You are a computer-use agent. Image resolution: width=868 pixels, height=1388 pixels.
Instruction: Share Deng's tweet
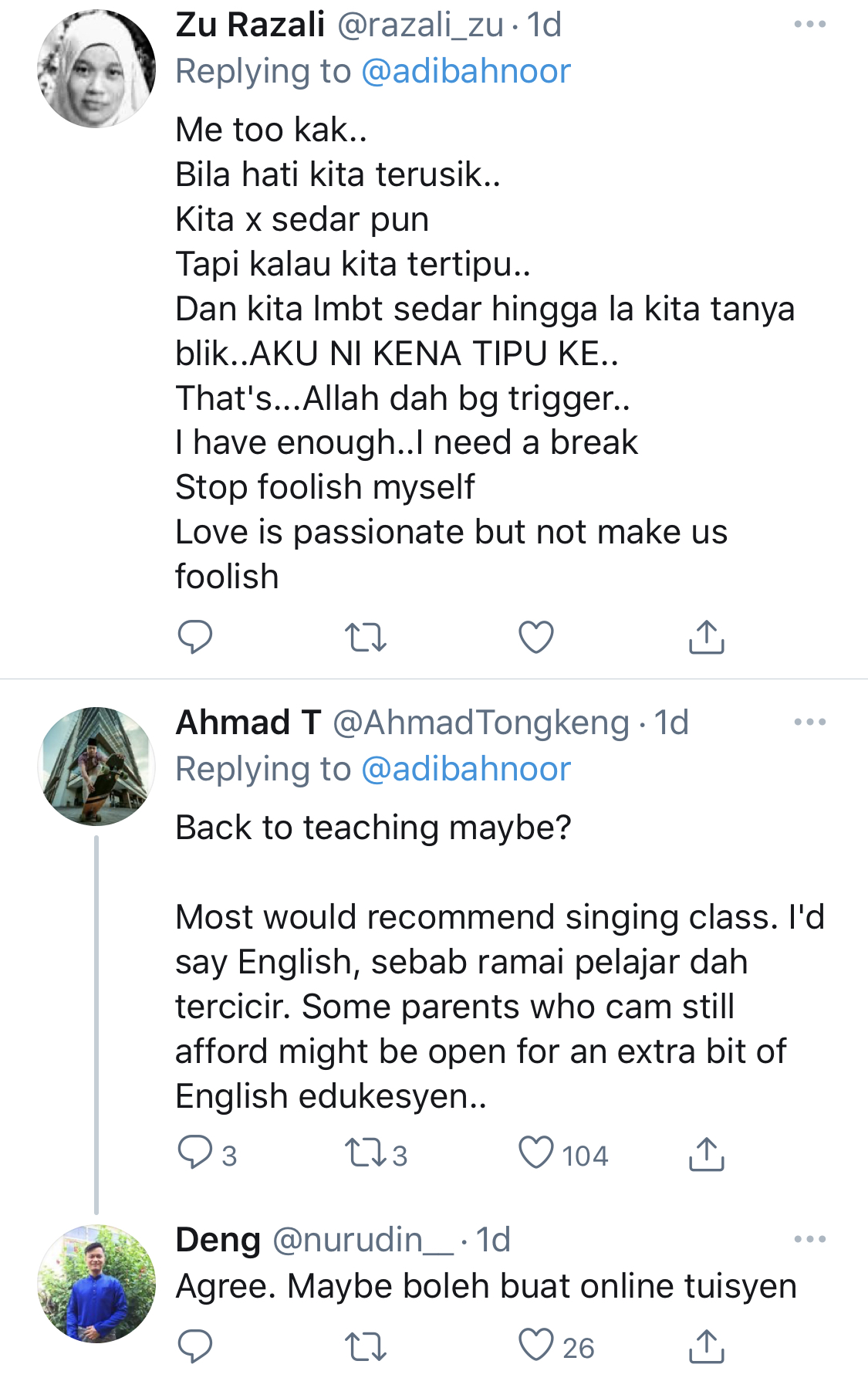point(706,1346)
